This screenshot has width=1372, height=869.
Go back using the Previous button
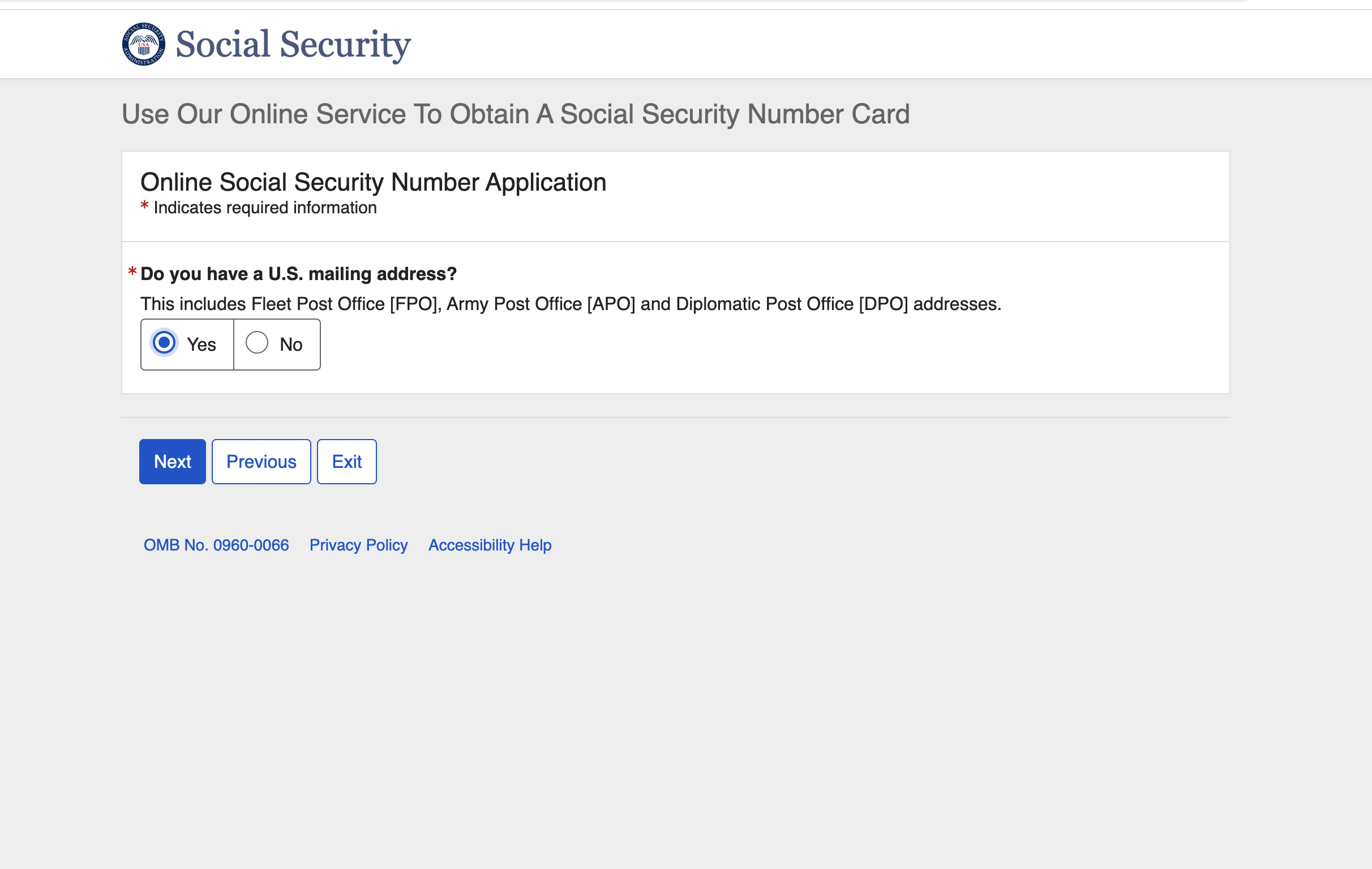[x=261, y=462]
